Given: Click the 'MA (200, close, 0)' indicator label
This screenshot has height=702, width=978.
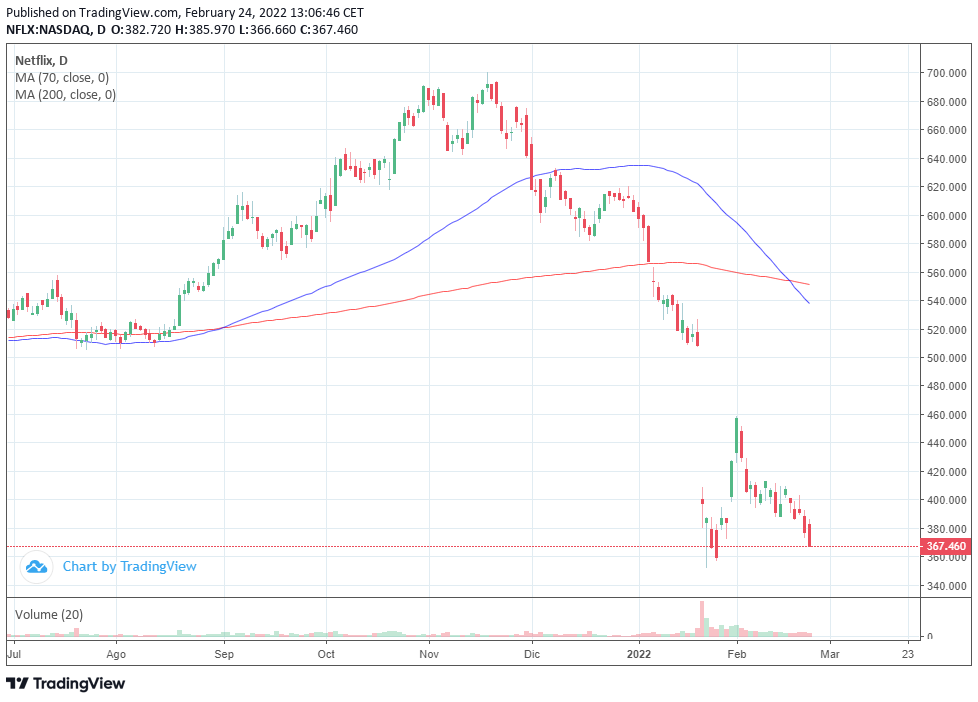Looking at the screenshot, I should pos(65,95).
